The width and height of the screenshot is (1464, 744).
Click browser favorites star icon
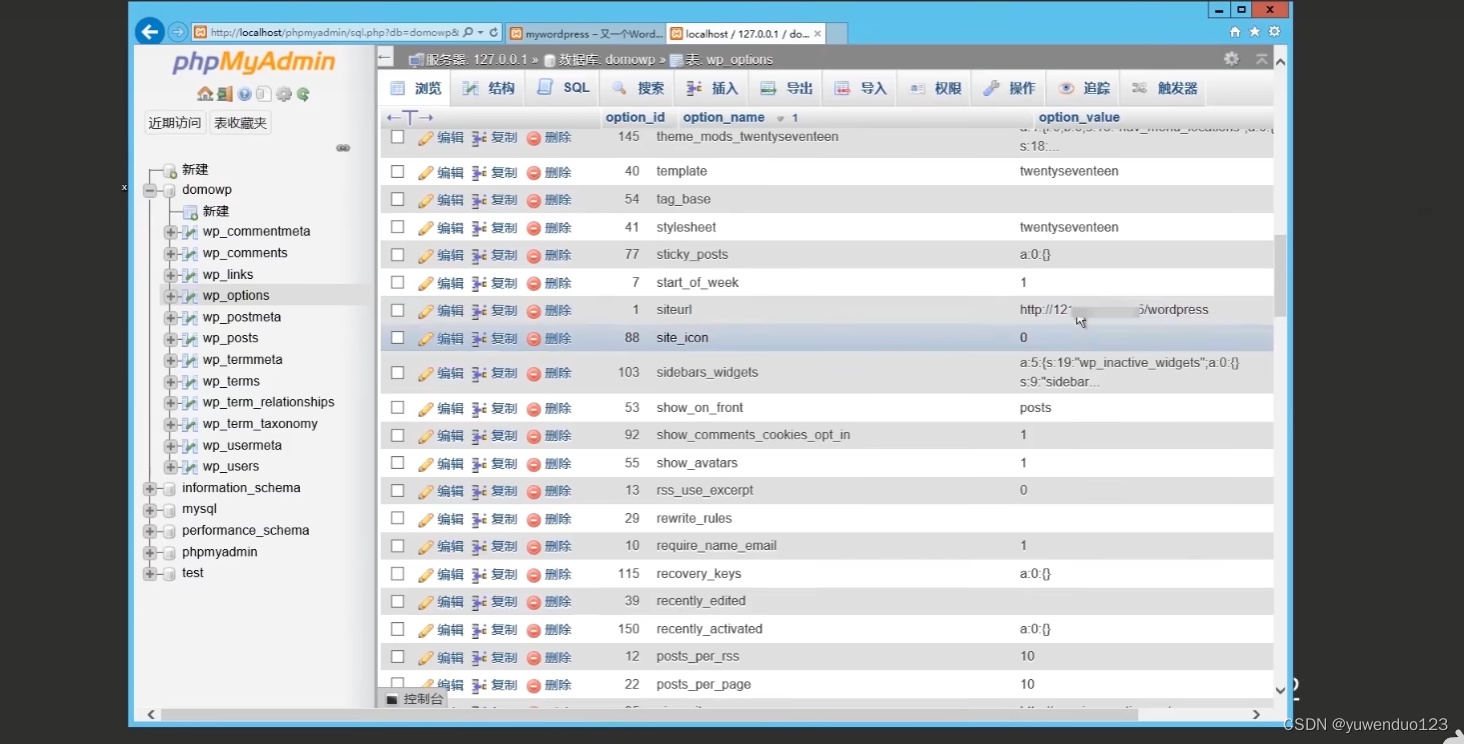point(1255,32)
